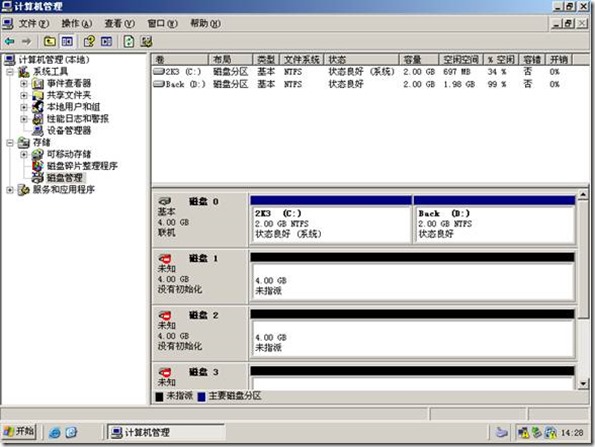Click the second quick launch icon
Screen dimensions: 595x447
point(71,432)
